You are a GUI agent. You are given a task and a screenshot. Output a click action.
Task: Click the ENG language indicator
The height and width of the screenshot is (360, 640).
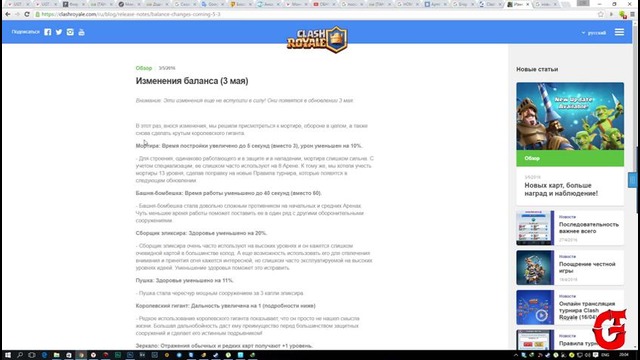605,355
